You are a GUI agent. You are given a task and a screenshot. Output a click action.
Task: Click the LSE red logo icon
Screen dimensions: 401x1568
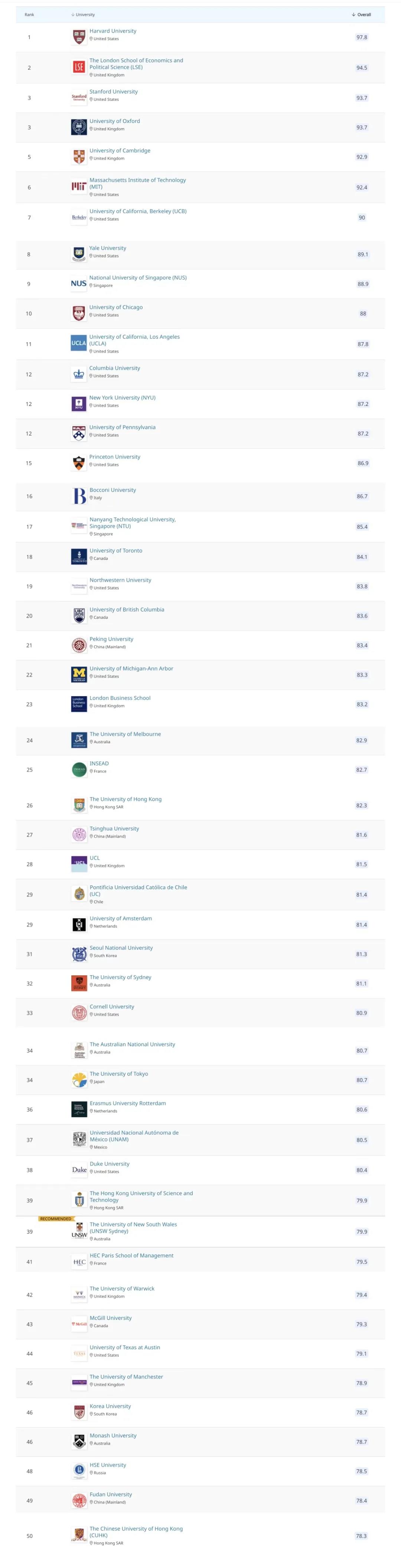tap(79, 67)
